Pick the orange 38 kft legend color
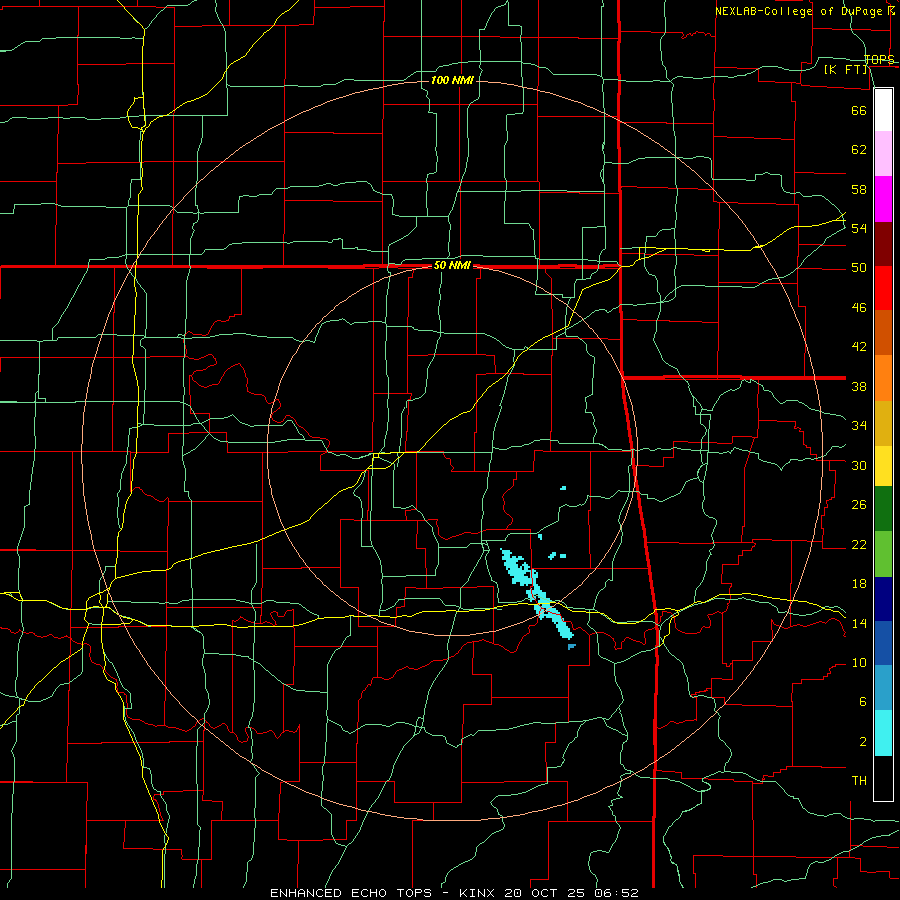This screenshot has width=900, height=900. (883, 378)
